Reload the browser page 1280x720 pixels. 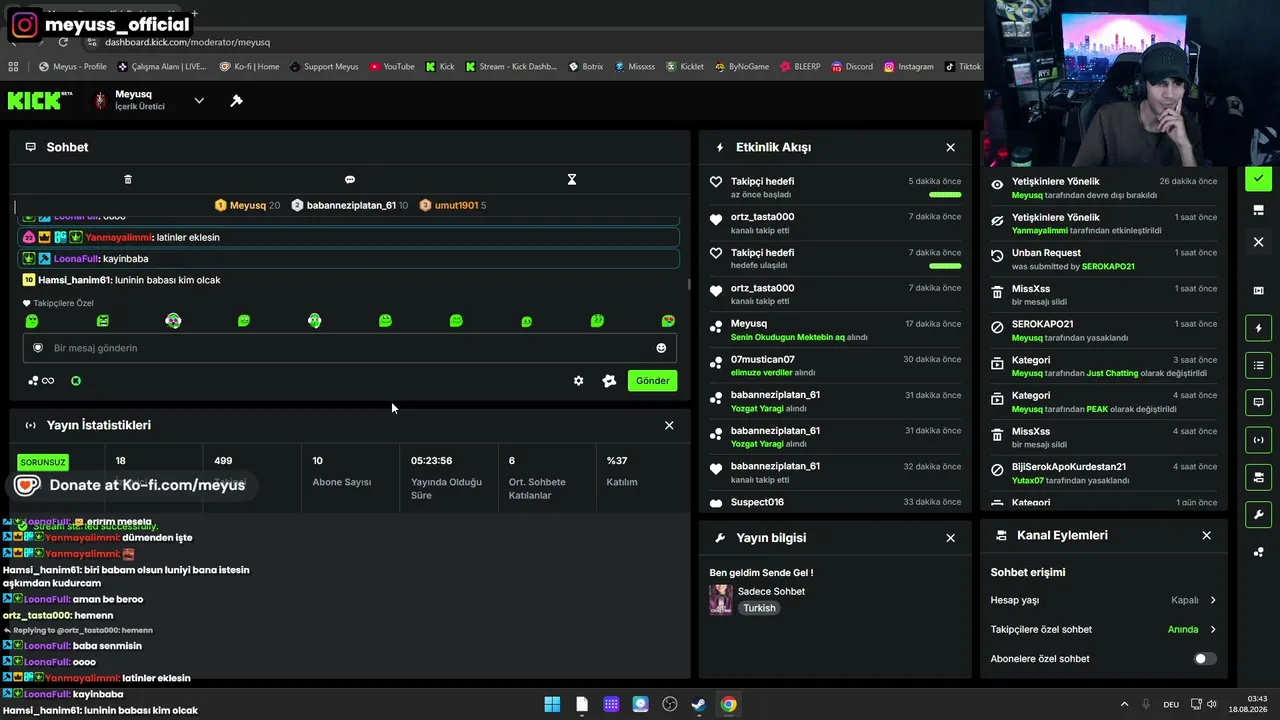coord(63,42)
